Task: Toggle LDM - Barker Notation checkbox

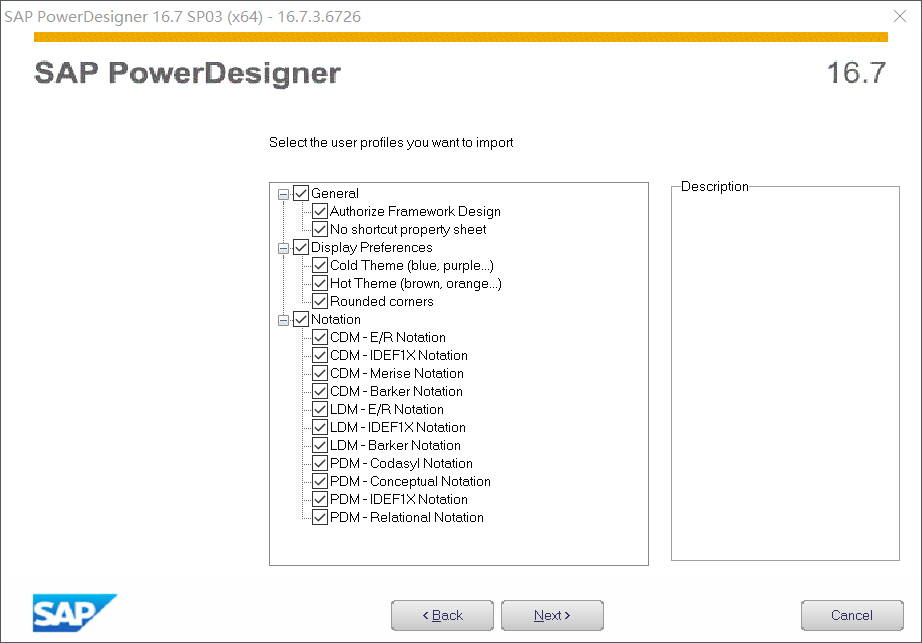Action: 320,445
